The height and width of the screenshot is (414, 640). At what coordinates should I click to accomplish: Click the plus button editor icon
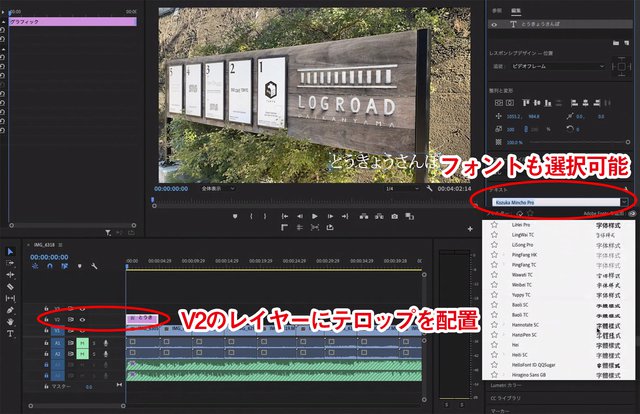point(470,230)
